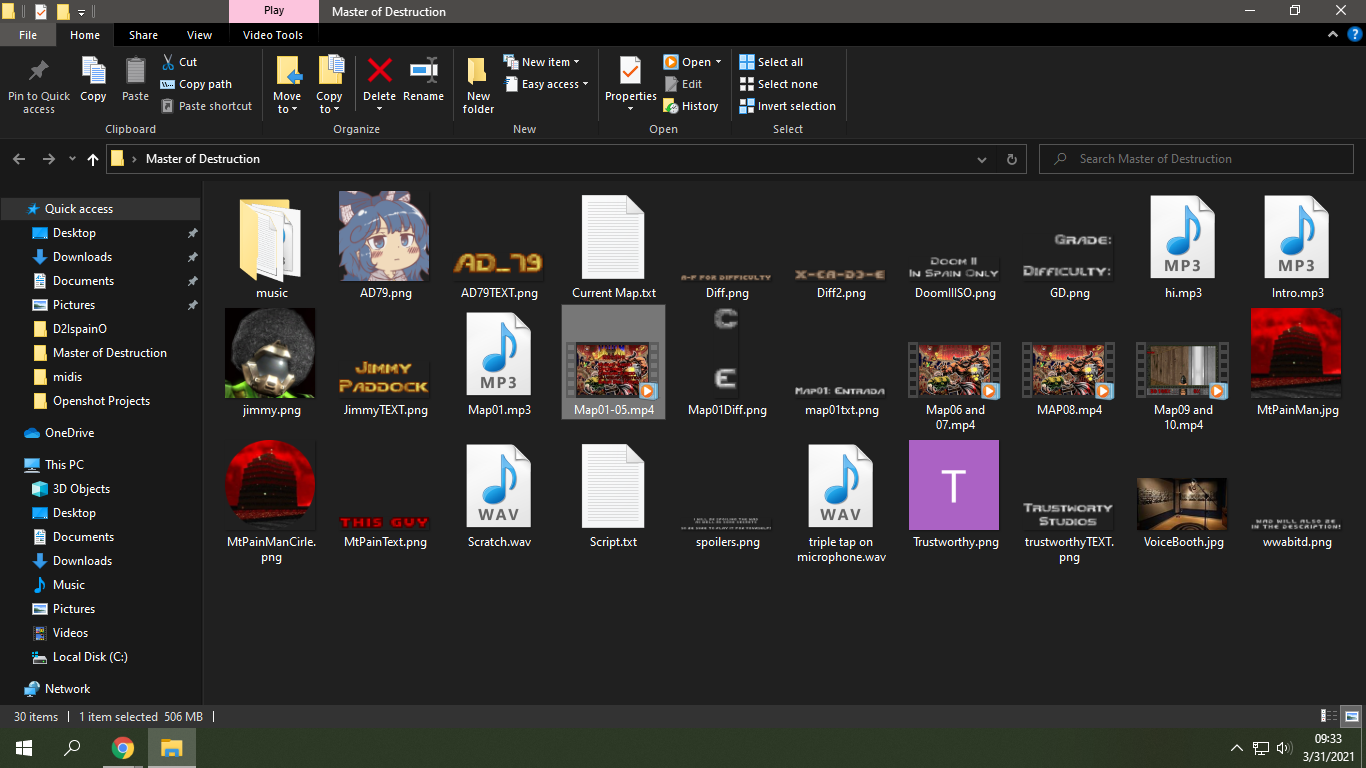Image resolution: width=1366 pixels, height=768 pixels.
Task: Go back with the Back arrow
Action: tap(18, 159)
